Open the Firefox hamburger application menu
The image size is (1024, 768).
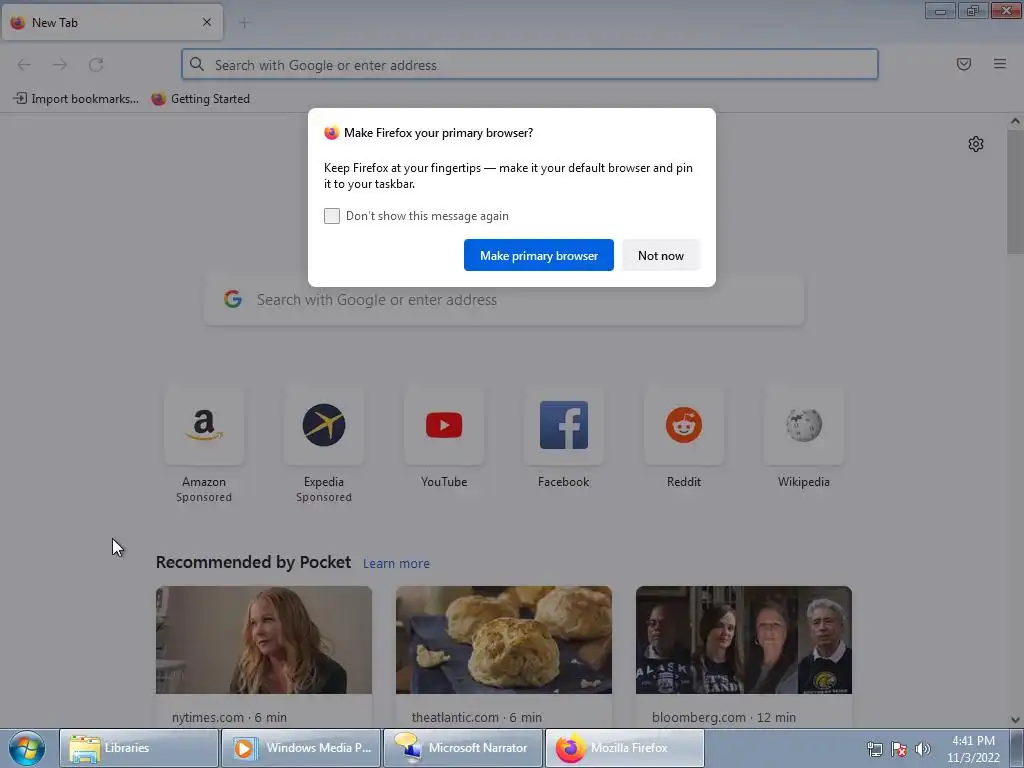coord(1000,64)
